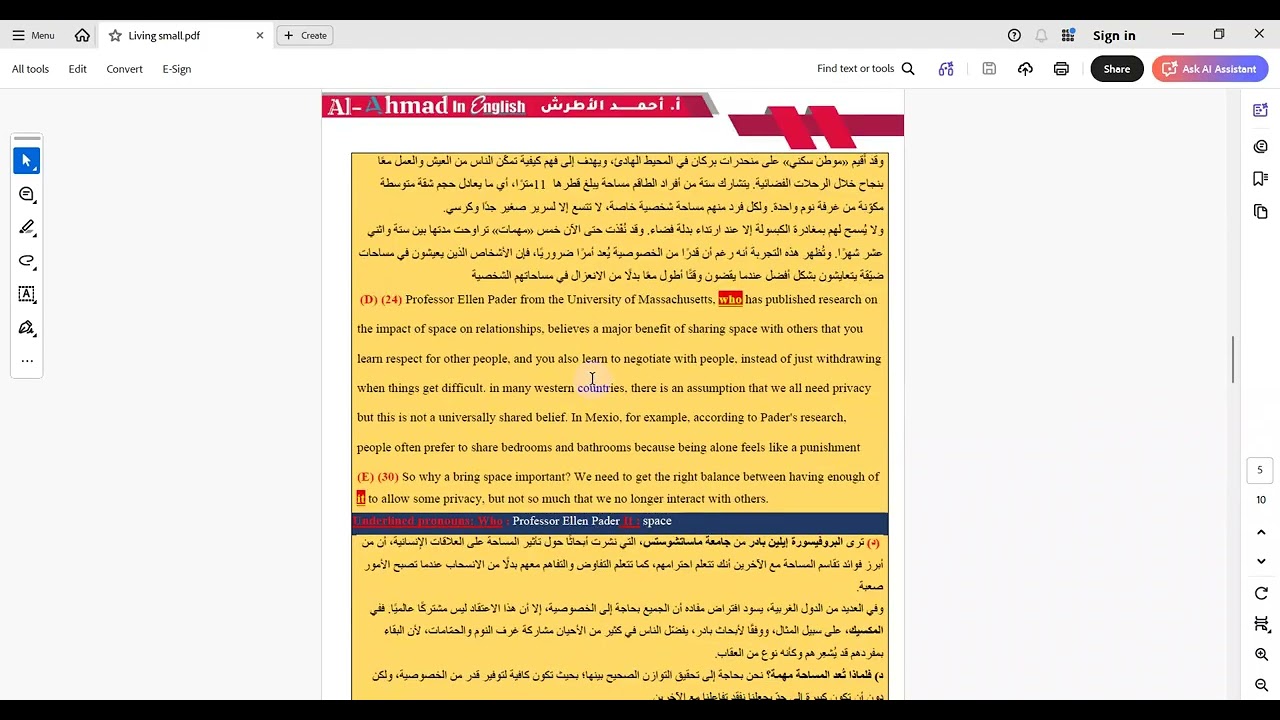Open the All tools menu
The height and width of the screenshot is (720, 1280).
(x=30, y=69)
